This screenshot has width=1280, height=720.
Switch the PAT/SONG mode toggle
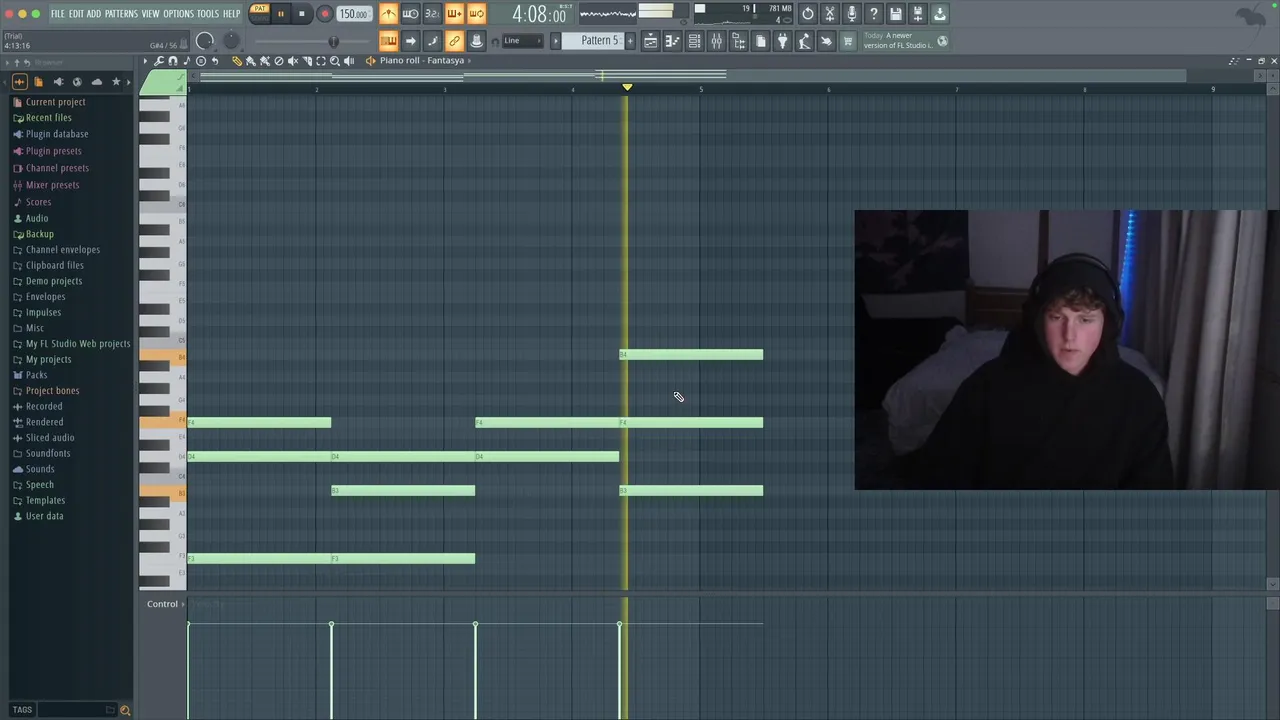point(259,14)
